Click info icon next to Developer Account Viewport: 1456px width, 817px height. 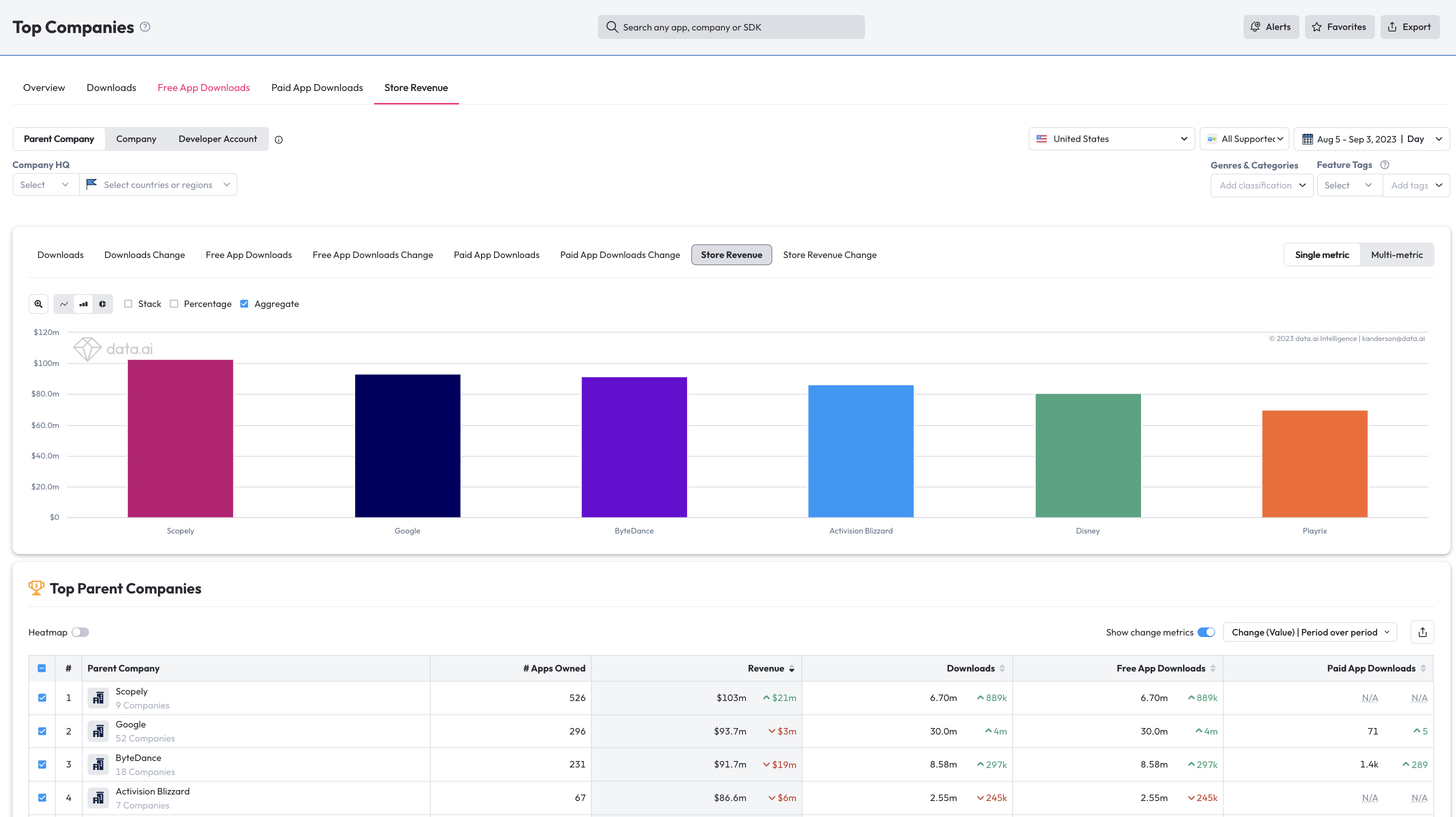(x=278, y=139)
